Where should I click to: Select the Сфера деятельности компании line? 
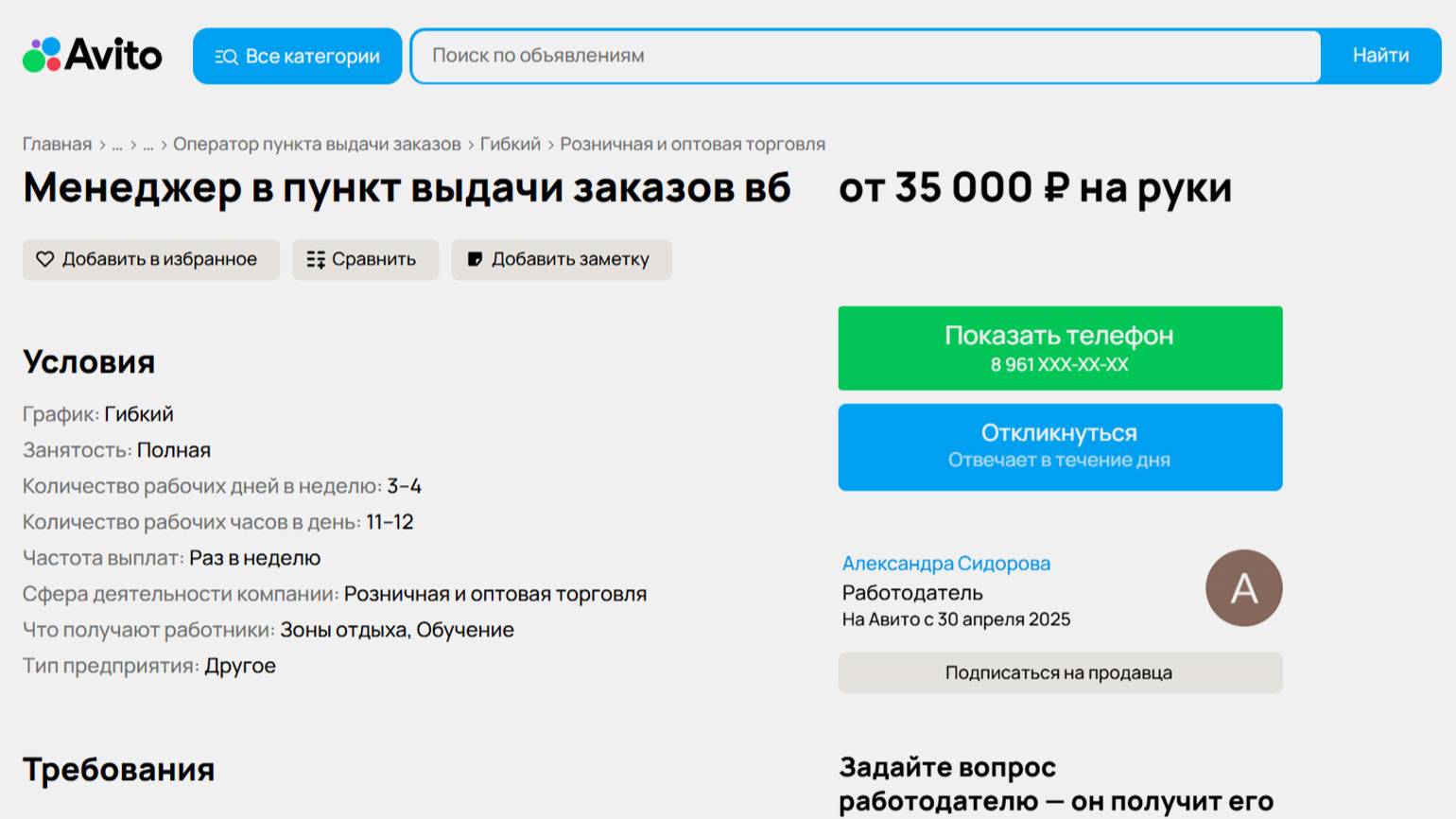(335, 594)
